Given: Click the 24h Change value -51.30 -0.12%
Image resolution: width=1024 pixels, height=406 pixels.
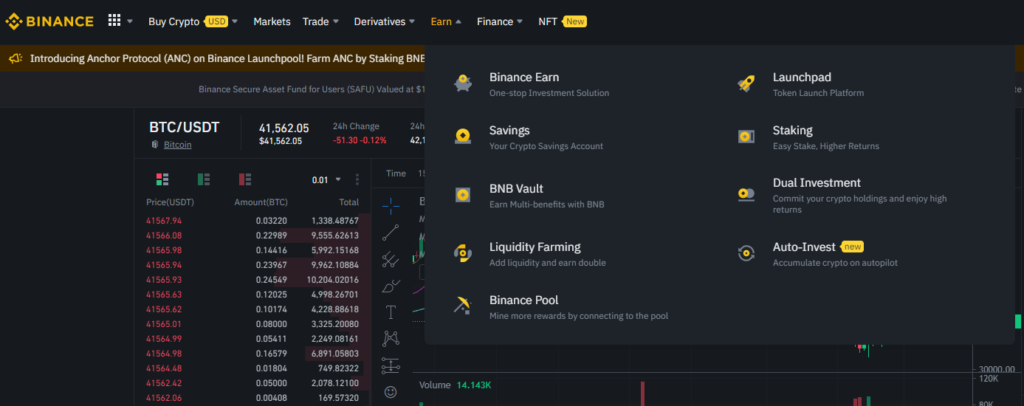Looking at the screenshot, I should click(x=360, y=140).
